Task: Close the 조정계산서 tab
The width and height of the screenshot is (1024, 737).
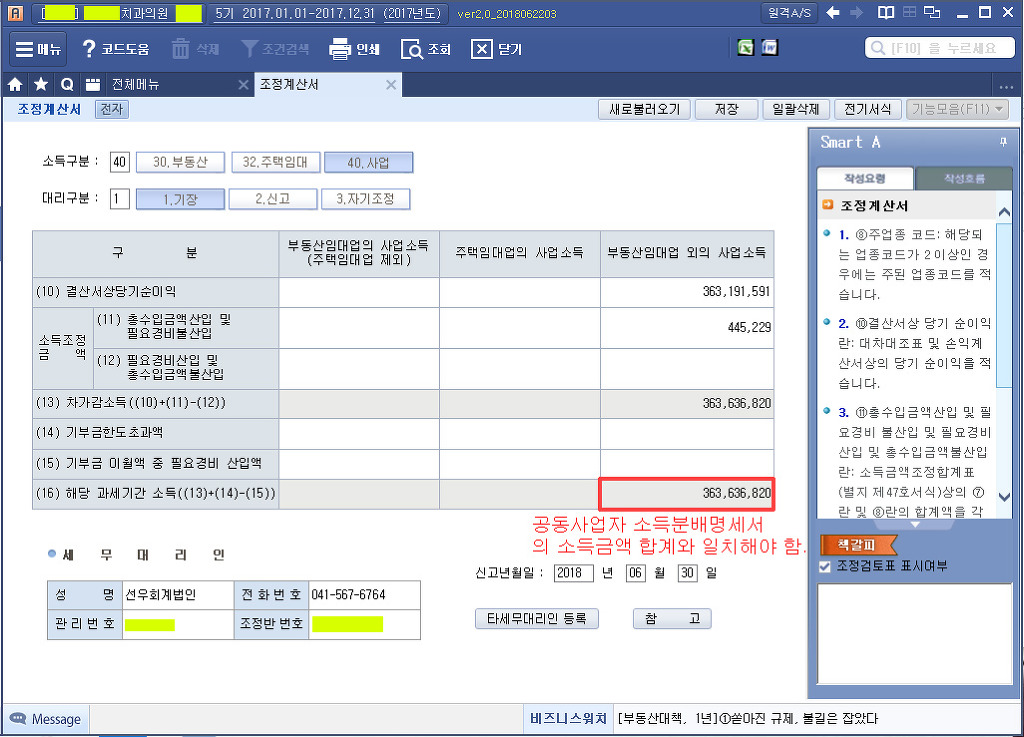Action: pyautogui.click(x=391, y=84)
